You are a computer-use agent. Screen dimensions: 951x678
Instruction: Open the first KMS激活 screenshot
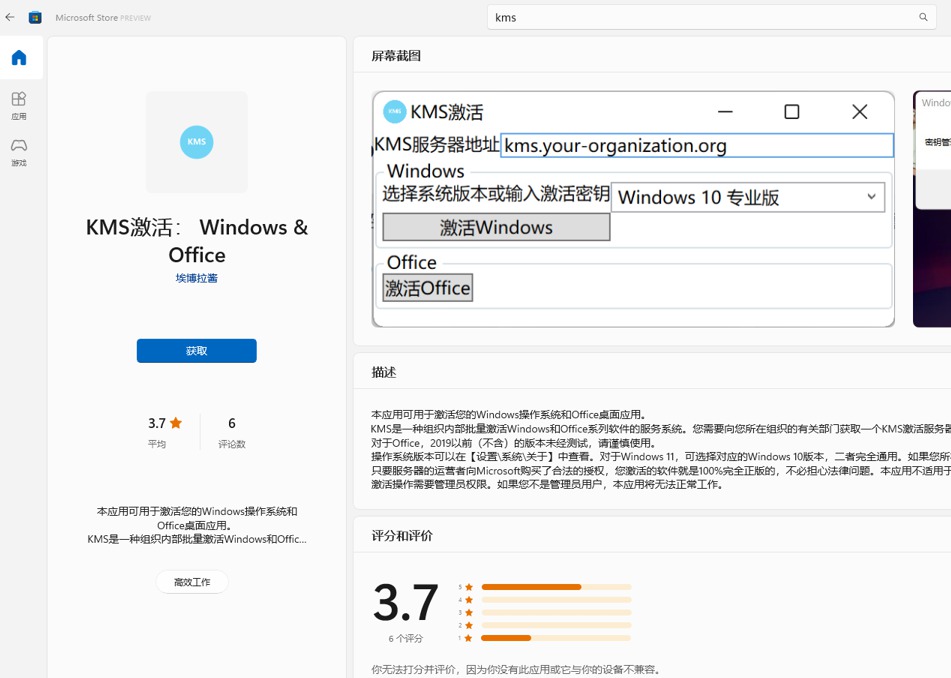point(633,209)
